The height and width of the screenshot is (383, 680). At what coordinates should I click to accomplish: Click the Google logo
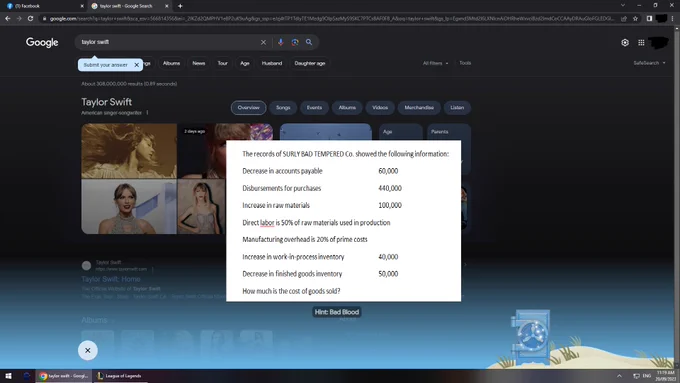pyautogui.click(x=42, y=43)
